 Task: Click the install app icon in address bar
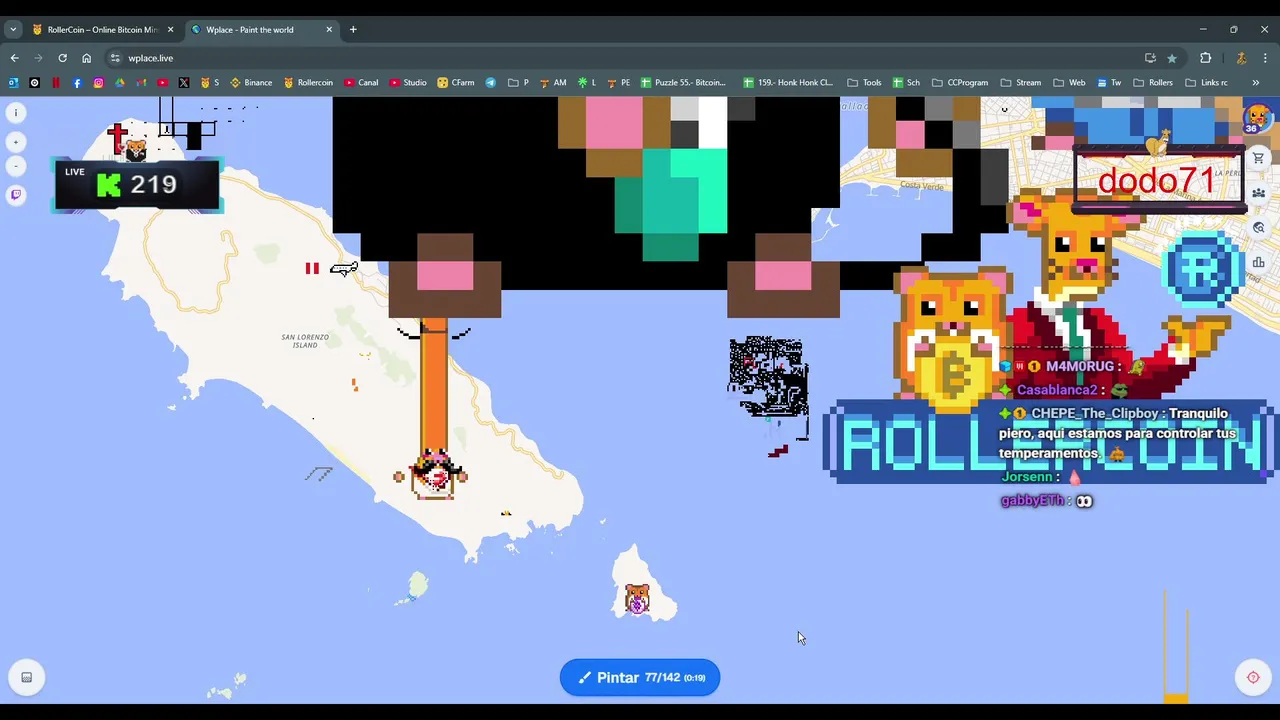coord(1150,58)
